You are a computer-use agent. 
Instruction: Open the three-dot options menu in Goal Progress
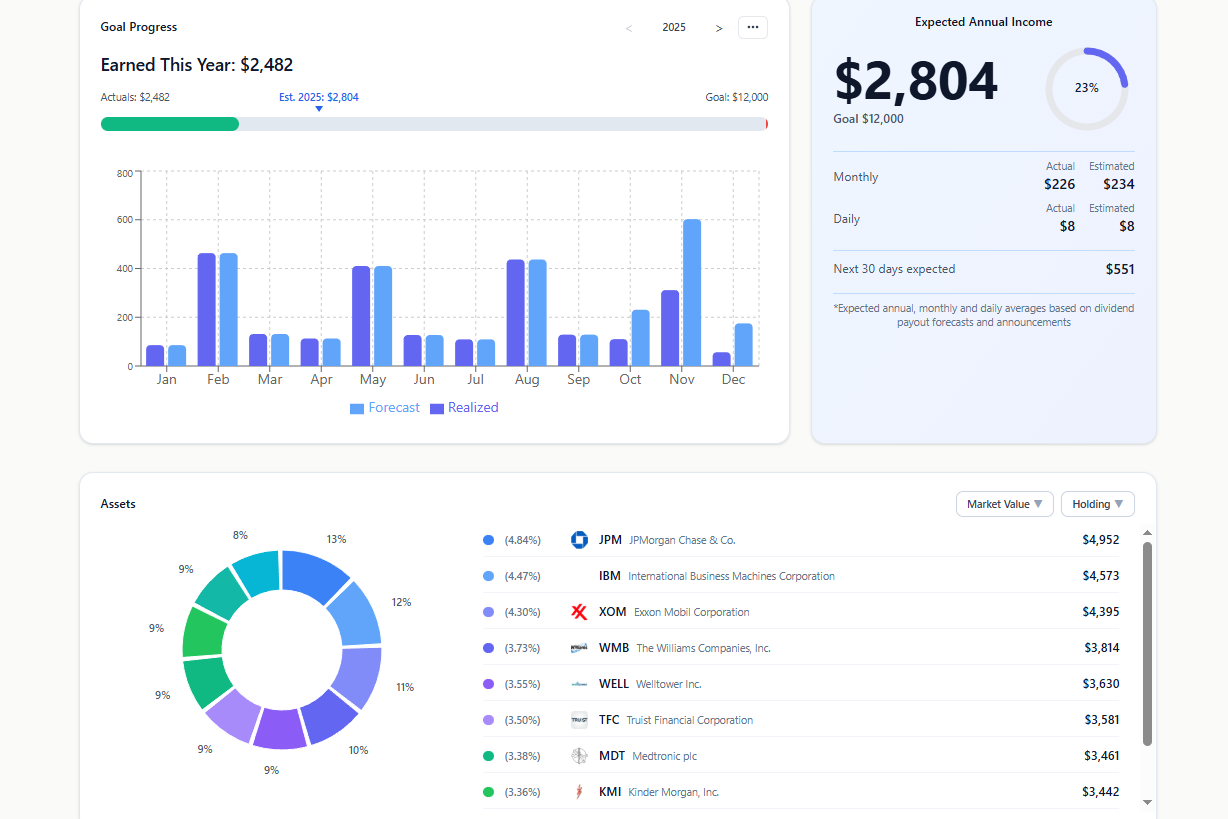[x=752, y=27]
